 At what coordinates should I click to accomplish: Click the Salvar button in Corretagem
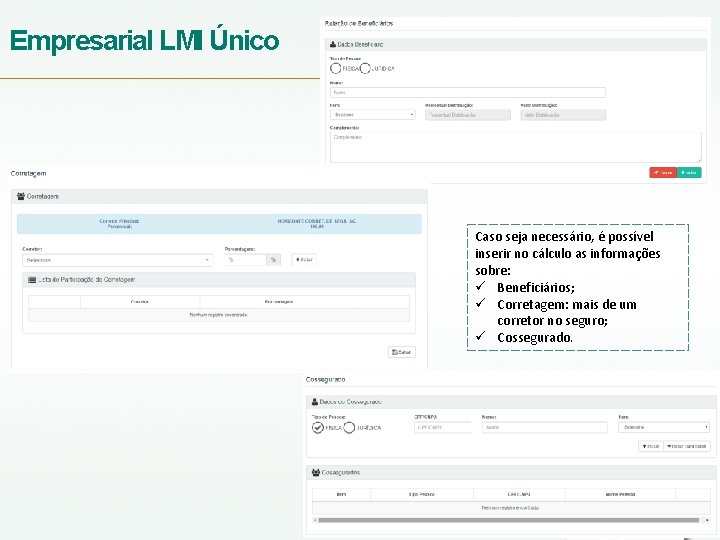402,352
